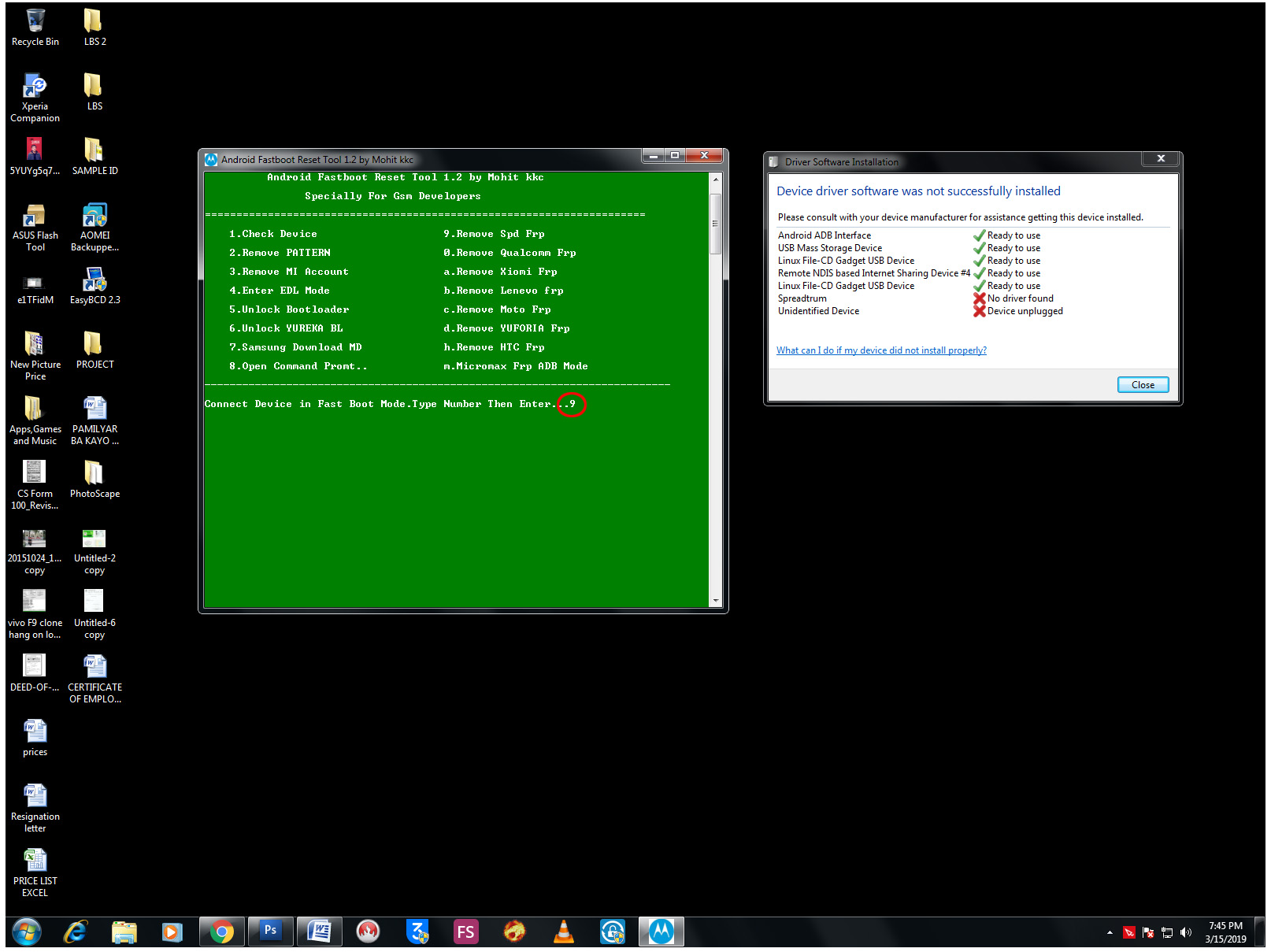Open the prices Word document
This screenshot has height=952, width=1271.
tap(35, 738)
